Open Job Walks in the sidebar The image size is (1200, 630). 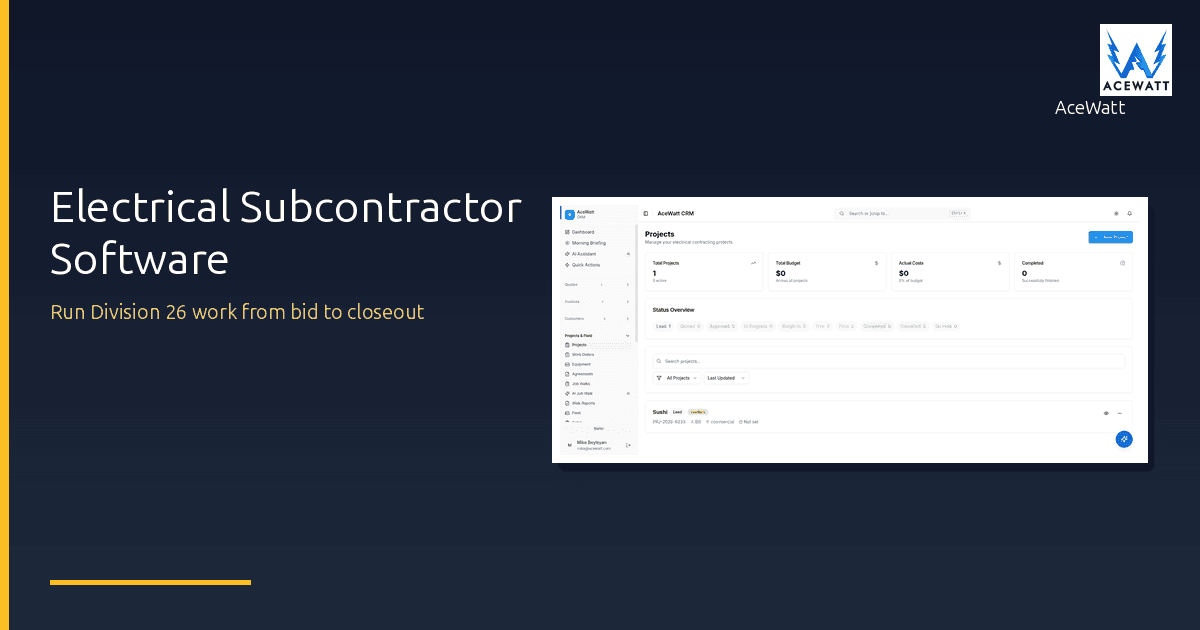596,383
